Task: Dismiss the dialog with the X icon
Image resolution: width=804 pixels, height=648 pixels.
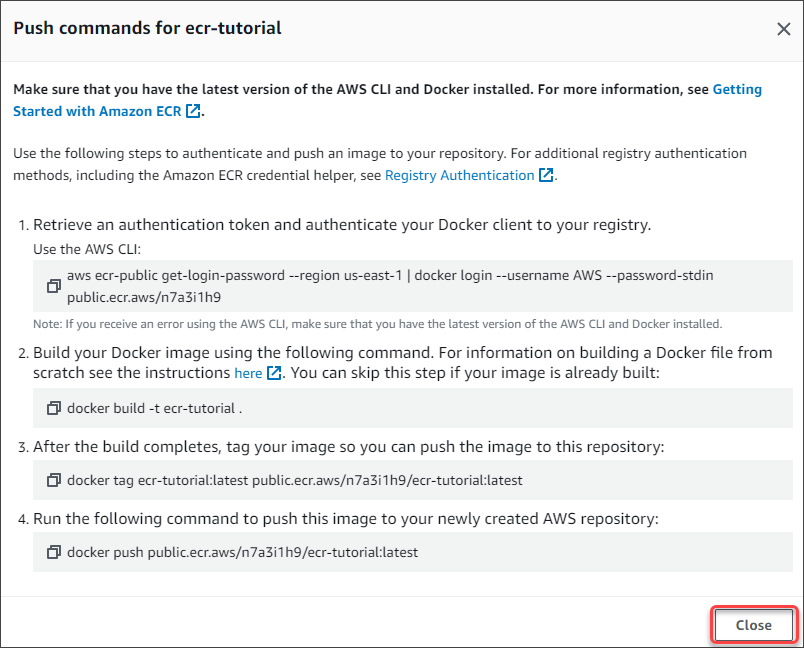Action: 783,29
